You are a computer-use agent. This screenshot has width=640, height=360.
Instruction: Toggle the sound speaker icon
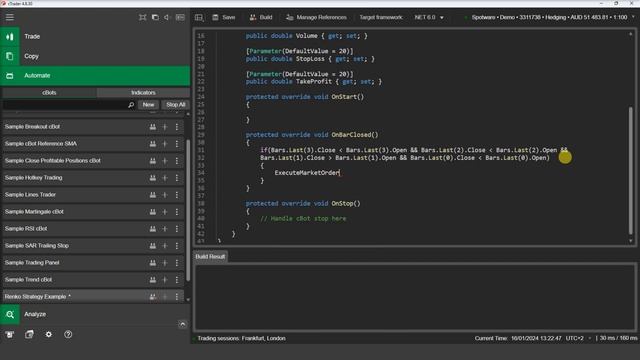(167, 17)
